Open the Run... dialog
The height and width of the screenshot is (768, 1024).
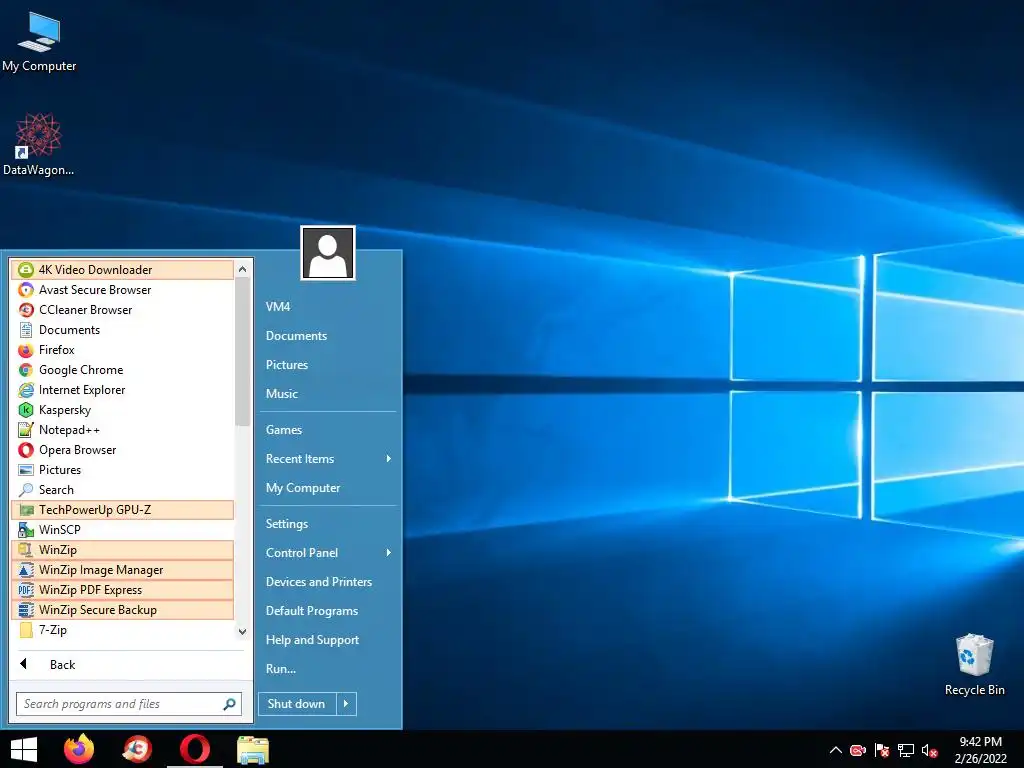(x=328, y=669)
